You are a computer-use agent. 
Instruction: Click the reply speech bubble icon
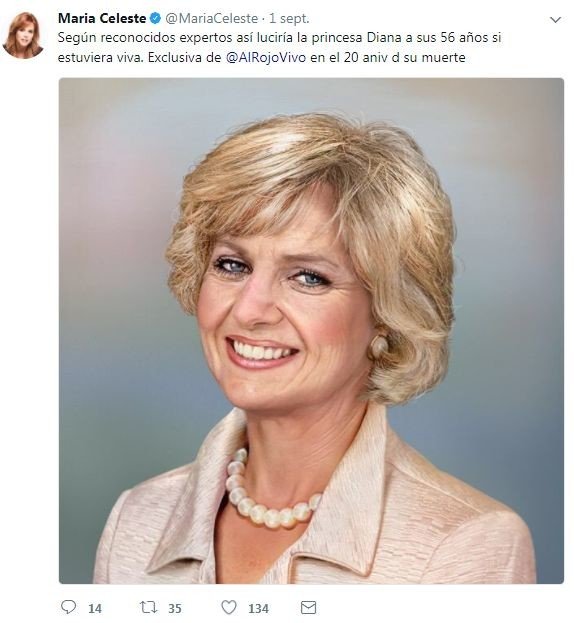(x=69, y=607)
